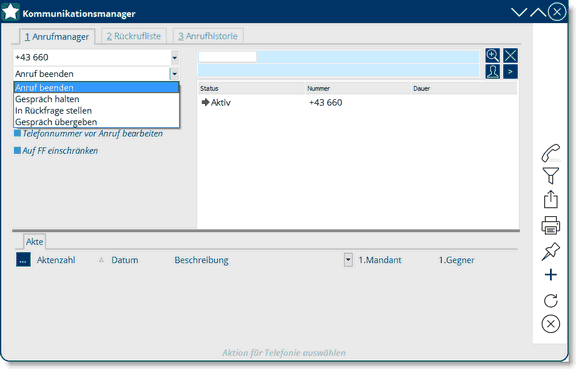Click the Beschreibung column header
The height and width of the screenshot is (371, 578).
coord(202,260)
